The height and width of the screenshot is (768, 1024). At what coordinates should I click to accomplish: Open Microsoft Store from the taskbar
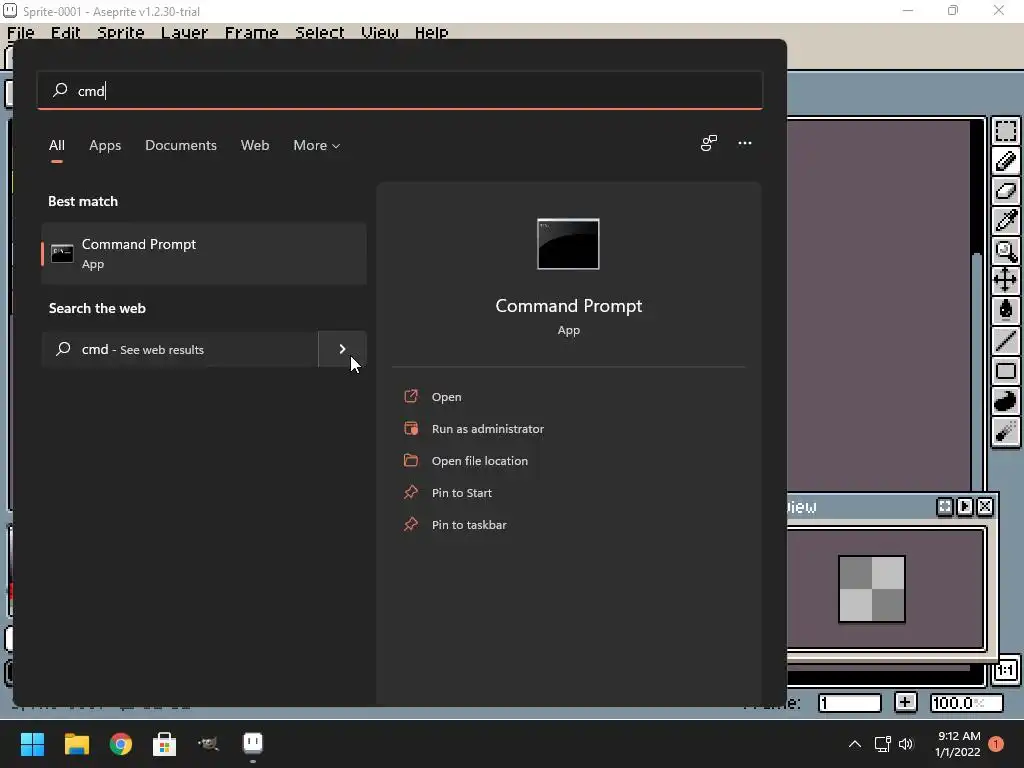[165, 744]
